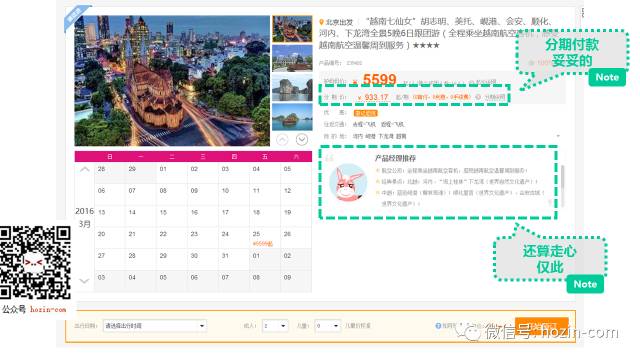Screen dimensions: 640x360
Task: Open the cathedral thumbnail, first in strip
Action: [292, 29]
